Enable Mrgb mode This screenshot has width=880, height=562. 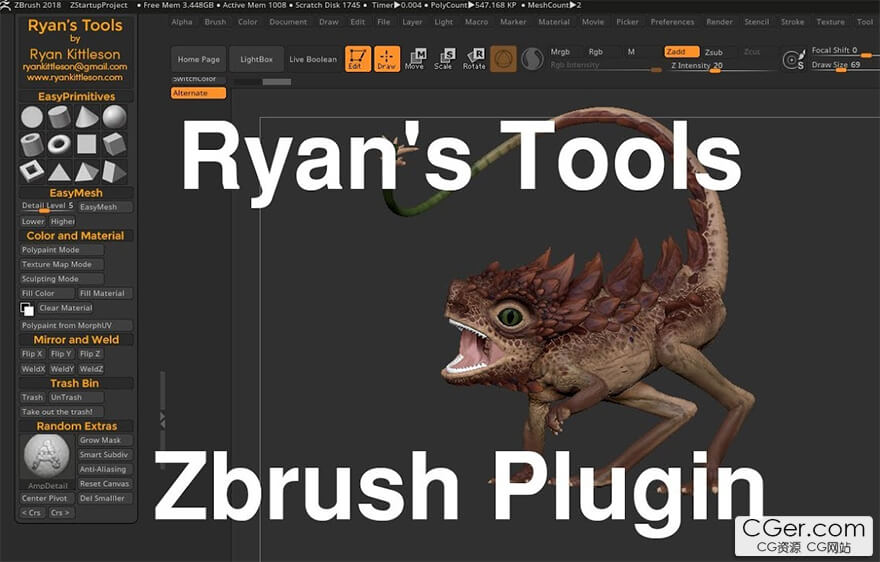point(560,52)
